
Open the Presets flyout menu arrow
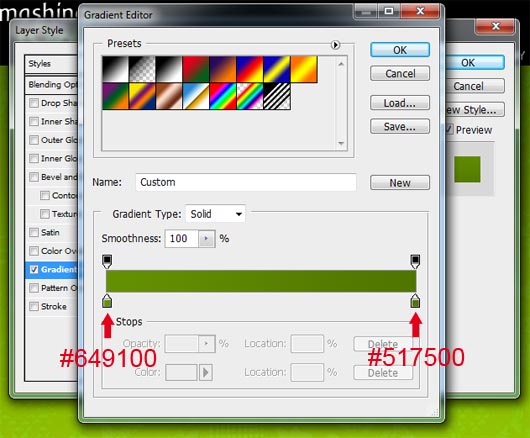335,45
